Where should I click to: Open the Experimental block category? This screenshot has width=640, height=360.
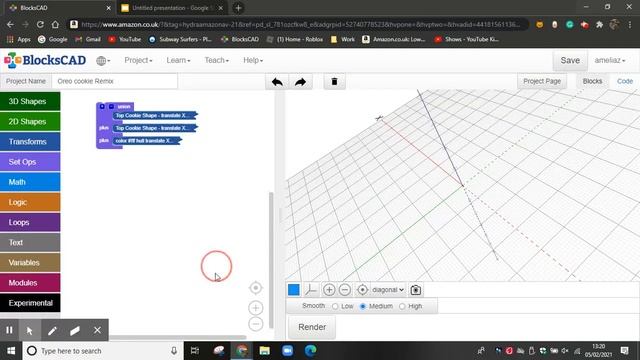coord(30,303)
